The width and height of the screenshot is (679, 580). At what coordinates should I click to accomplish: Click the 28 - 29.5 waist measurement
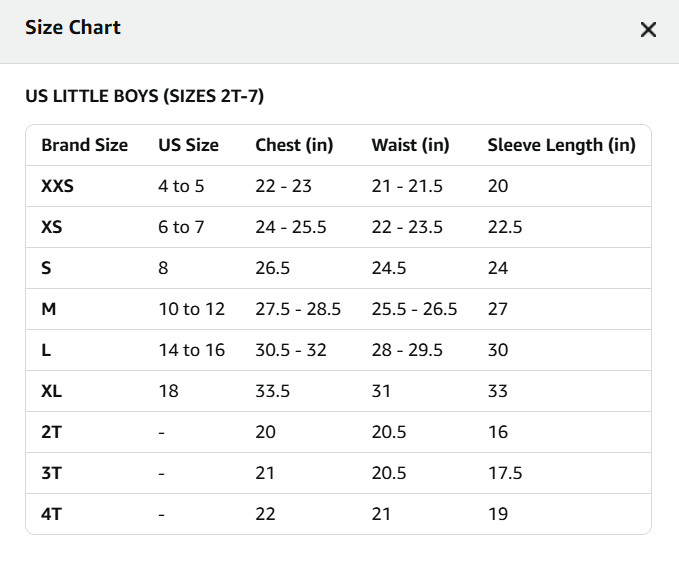click(x=406, y=350)
